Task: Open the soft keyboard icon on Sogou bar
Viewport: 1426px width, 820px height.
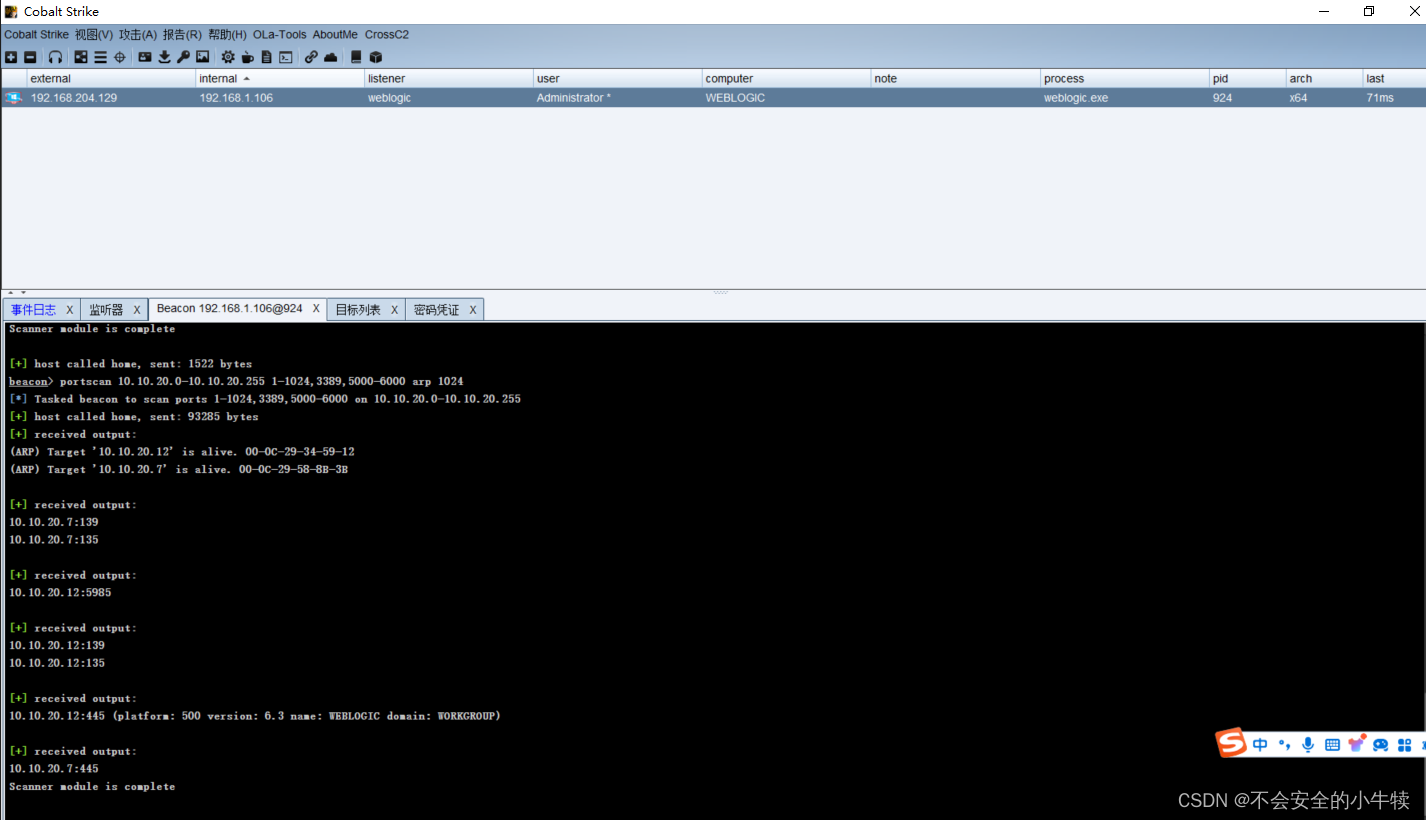Action: coord(1332,745)
